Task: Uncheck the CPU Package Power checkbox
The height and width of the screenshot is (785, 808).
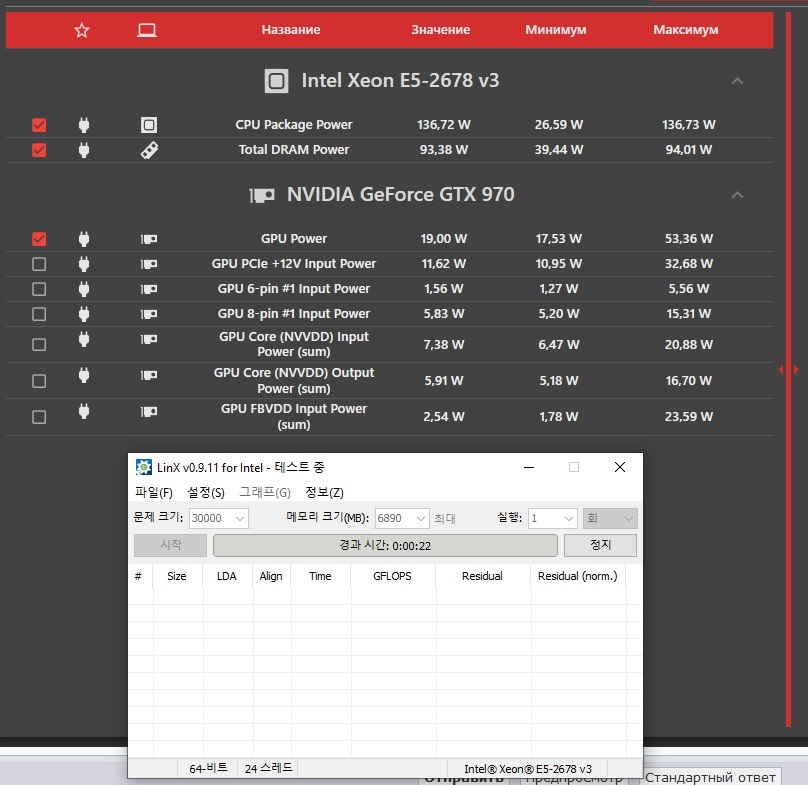Action: (39, 125)
